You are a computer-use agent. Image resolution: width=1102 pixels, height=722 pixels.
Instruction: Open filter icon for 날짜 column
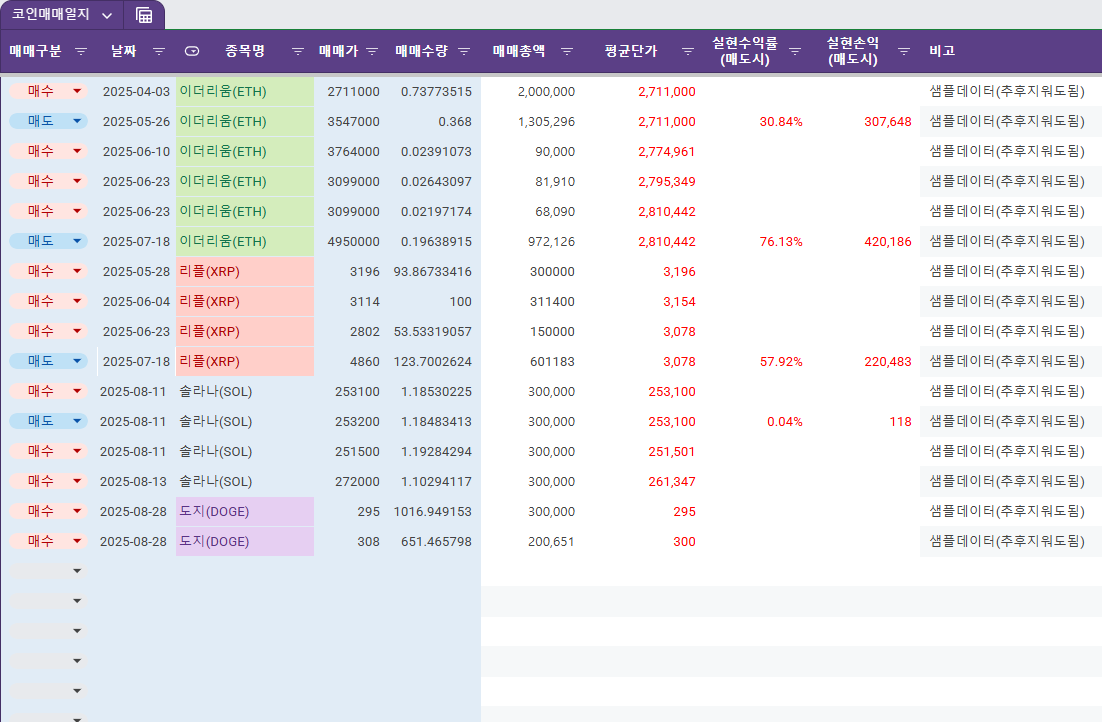[x=159, y=51]
